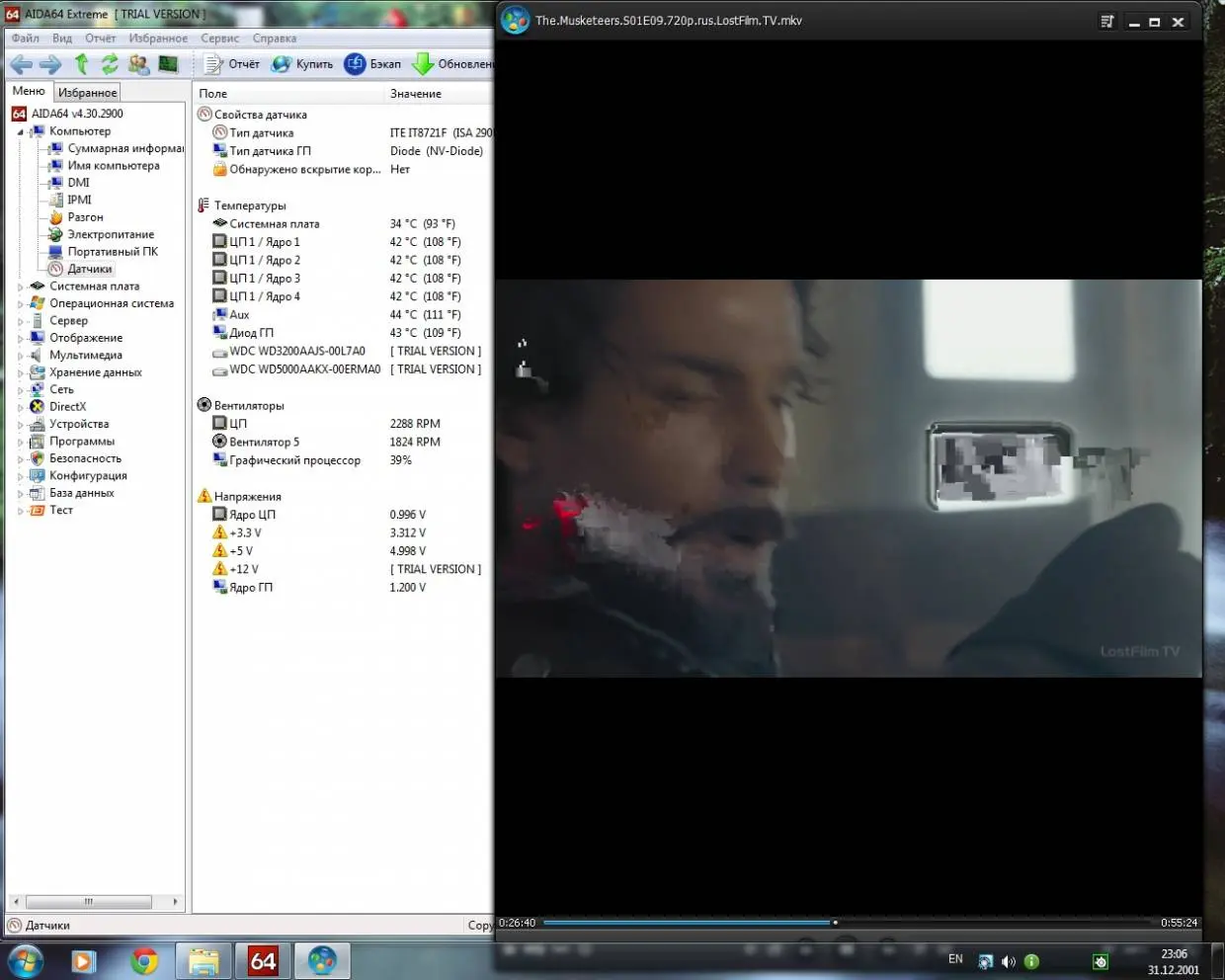1225x980 pixels.
Task: Click the Поле column header
Action: pyautogui.click(x=287, y=94)
